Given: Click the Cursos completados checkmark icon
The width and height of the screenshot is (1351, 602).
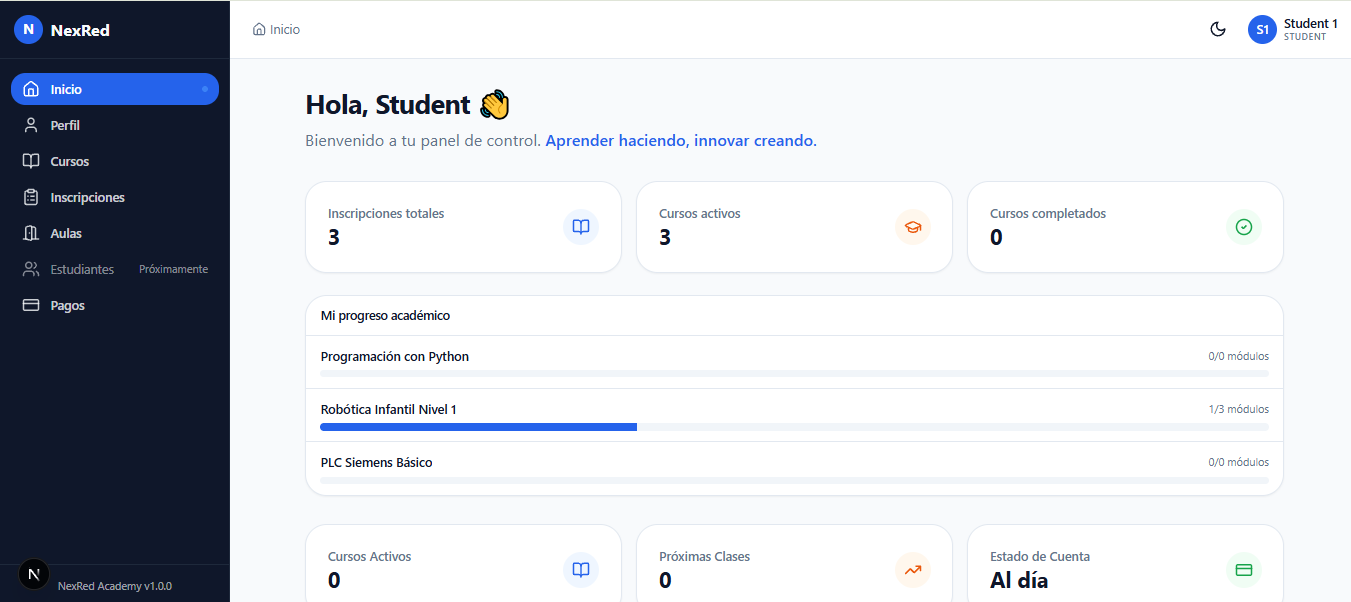Looking at the screenshot, I should point(1244,227).
